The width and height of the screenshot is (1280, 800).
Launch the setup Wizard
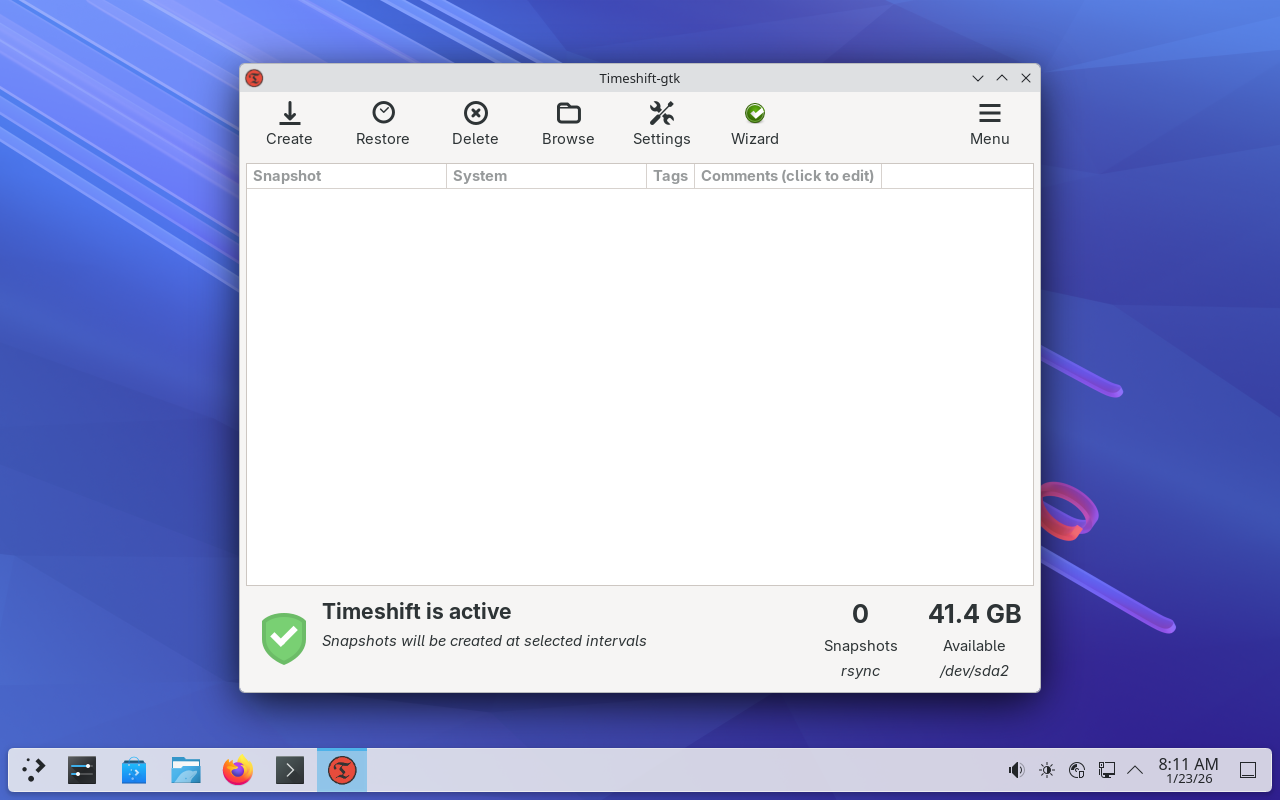click(x=754, y=124)
